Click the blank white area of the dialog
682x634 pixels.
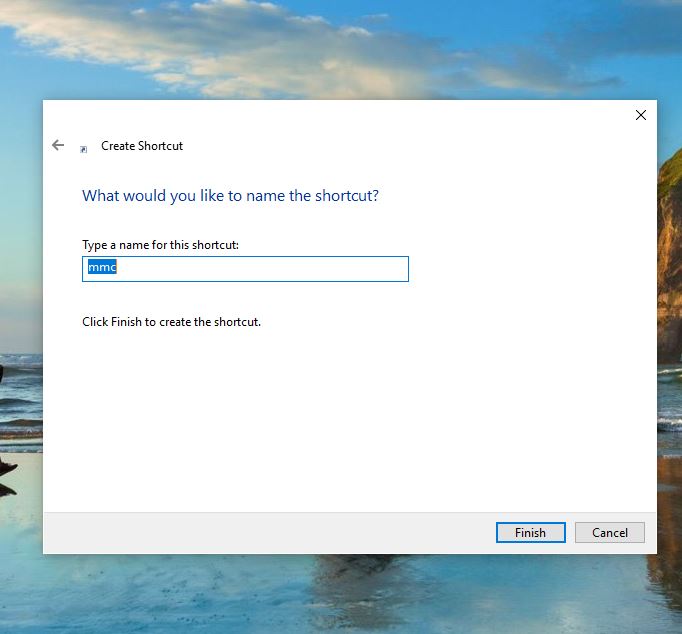point(350,420)
